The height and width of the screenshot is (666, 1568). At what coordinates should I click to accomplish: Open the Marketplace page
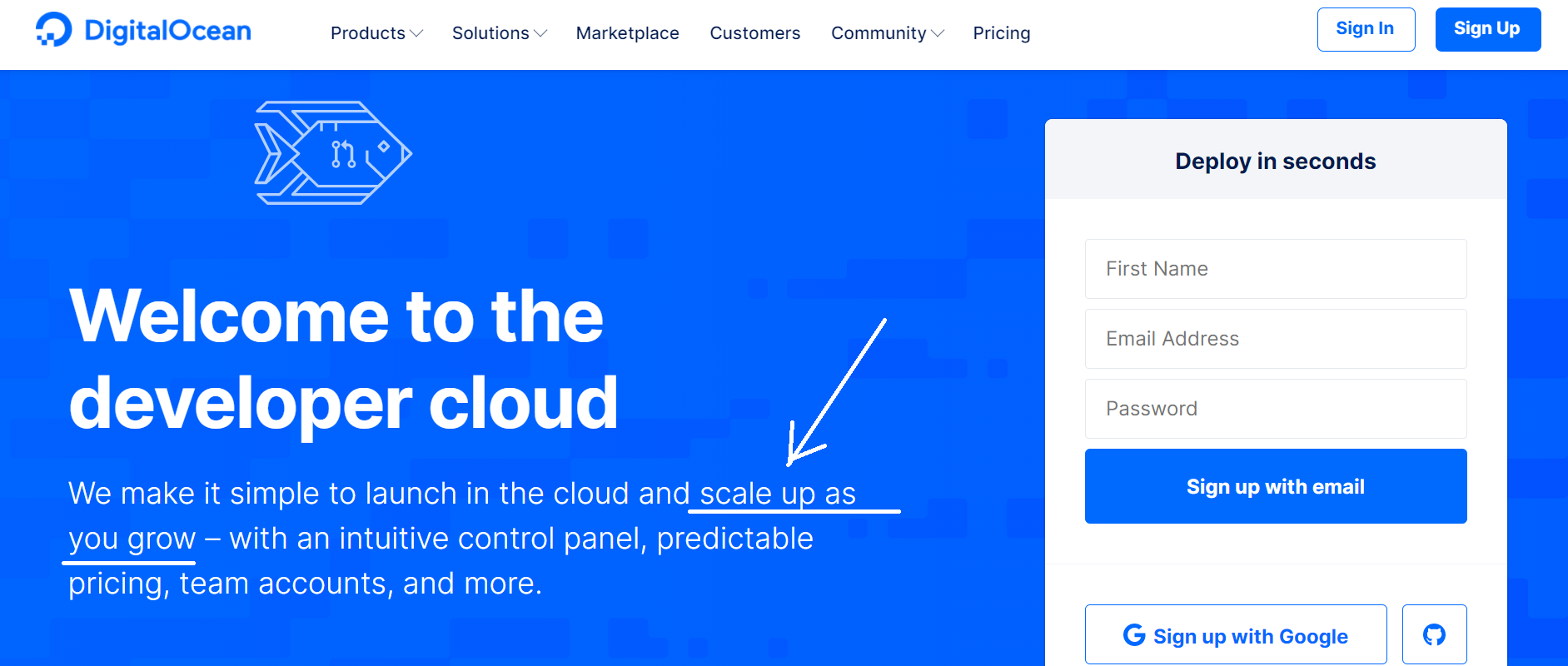coord(627,33)
